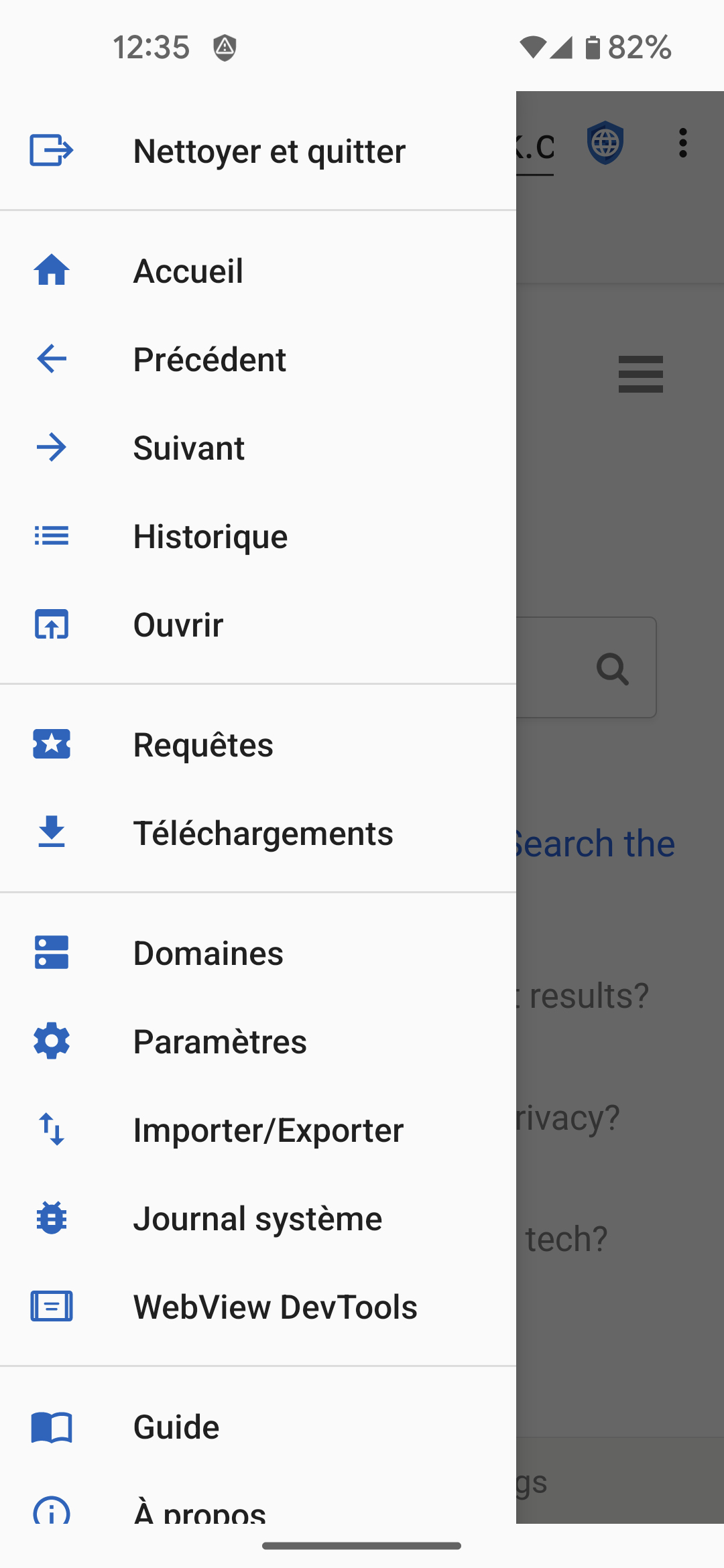
Task: Tap the Requêtes star badge icon
Action: tap(52, 744)
